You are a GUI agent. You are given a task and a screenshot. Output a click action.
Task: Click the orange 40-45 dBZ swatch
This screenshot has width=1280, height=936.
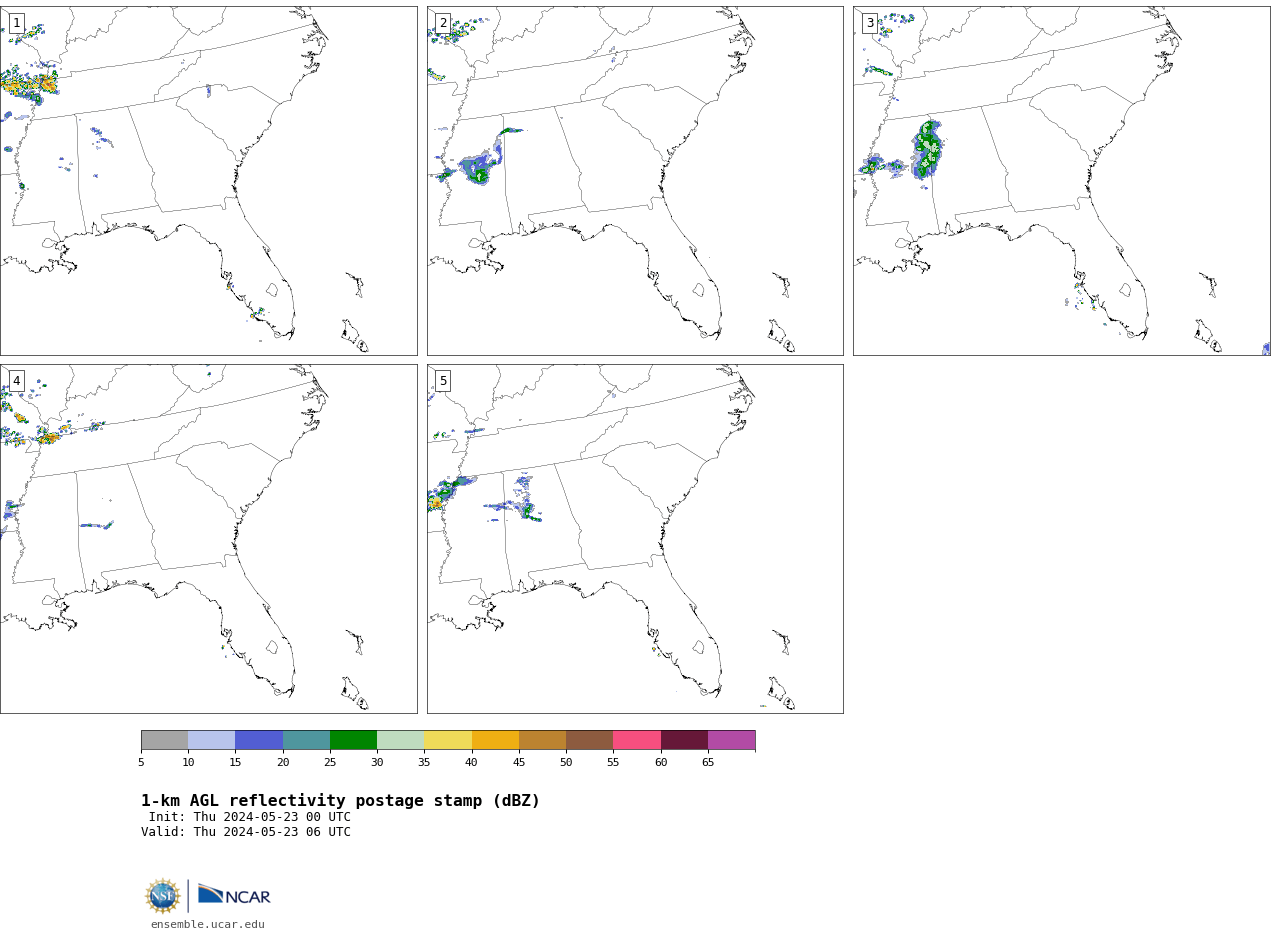(495, 740)
